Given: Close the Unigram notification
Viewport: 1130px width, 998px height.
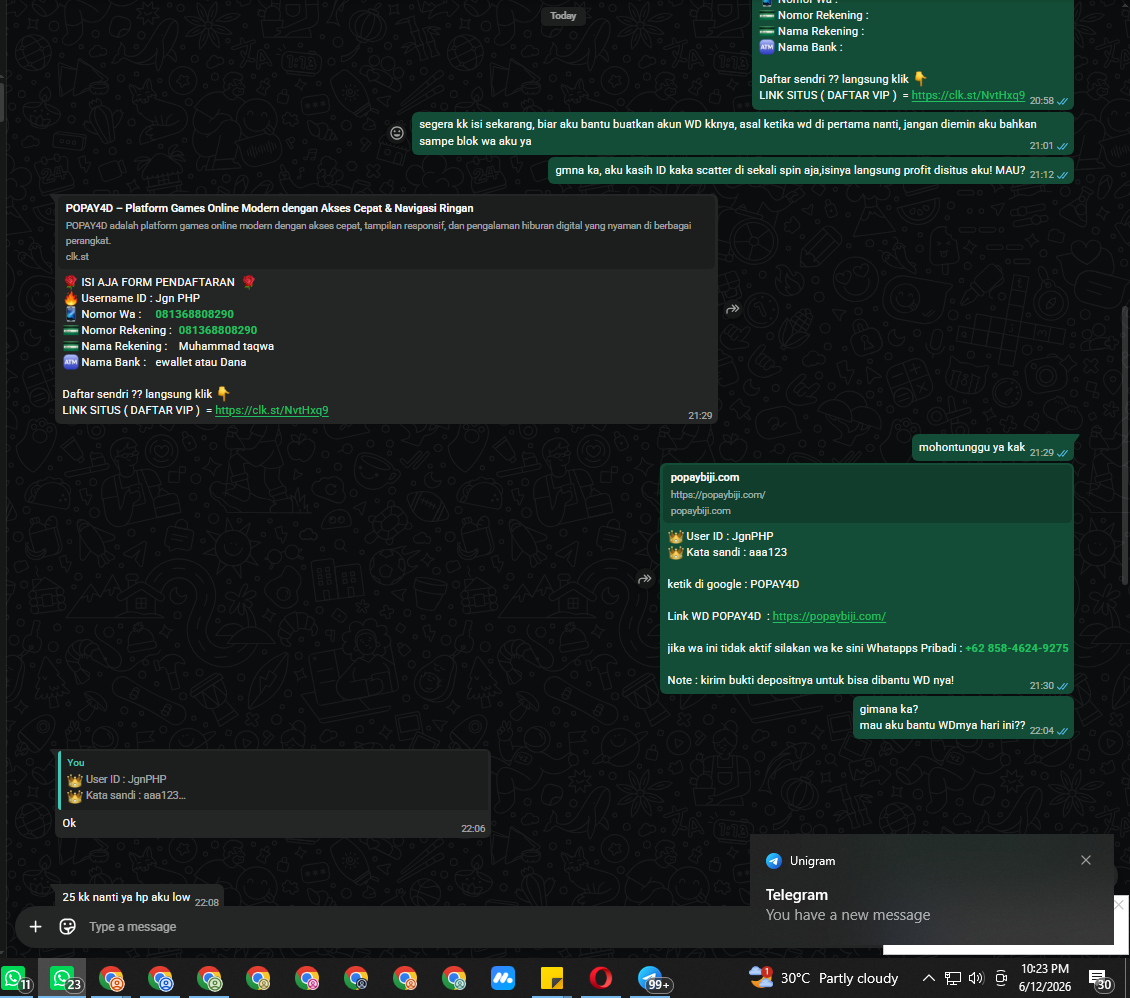Looking at the screenshot, I should coord(1085,860).
